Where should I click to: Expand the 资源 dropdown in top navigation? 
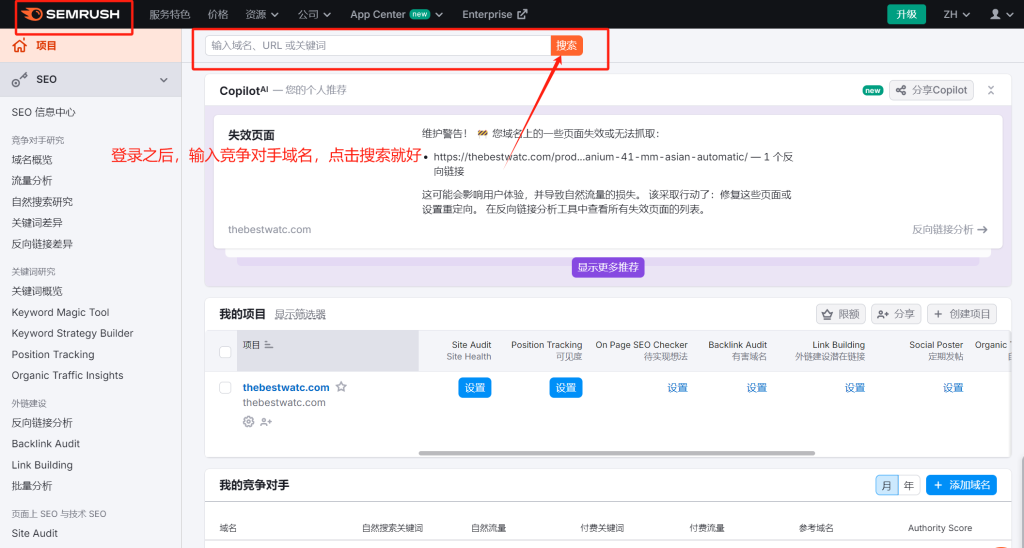(x=264, y=15)
